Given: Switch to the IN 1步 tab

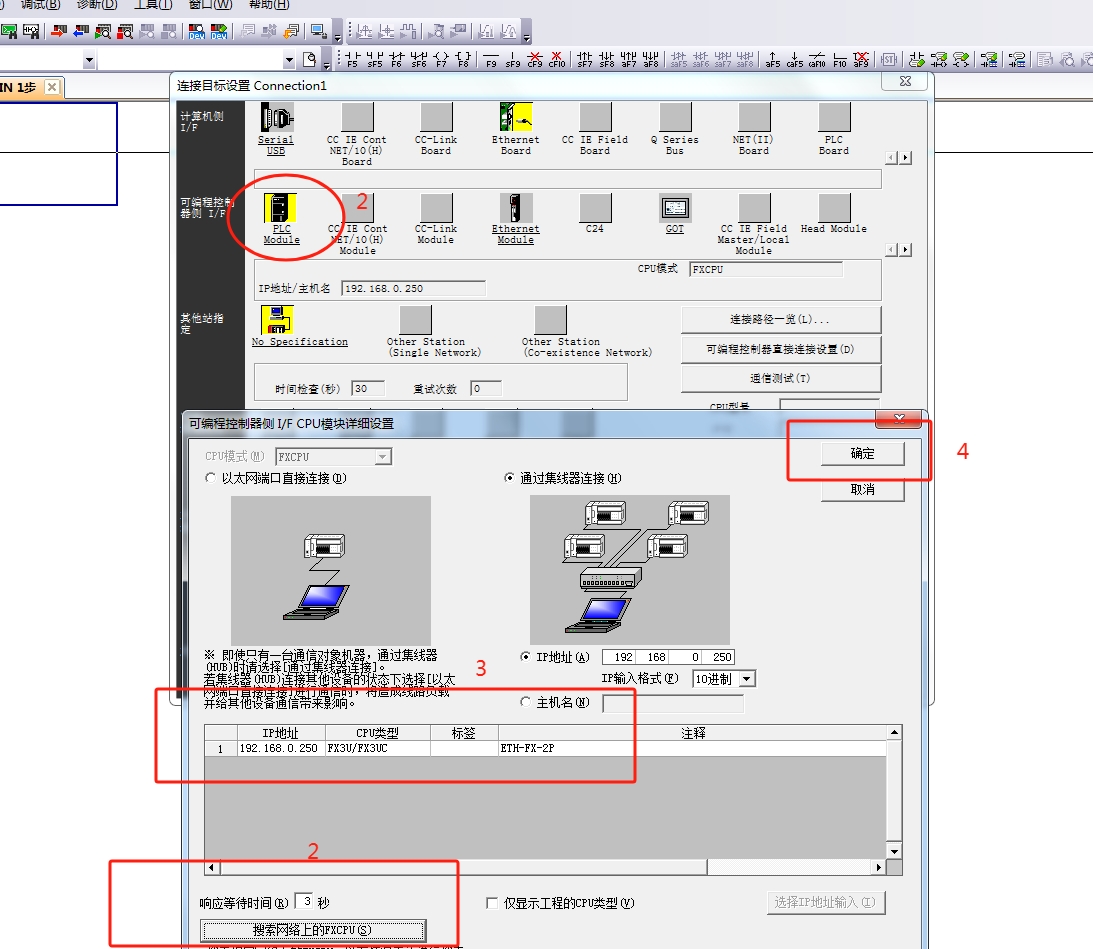Looking at the screenshot, I should point(20,88).
